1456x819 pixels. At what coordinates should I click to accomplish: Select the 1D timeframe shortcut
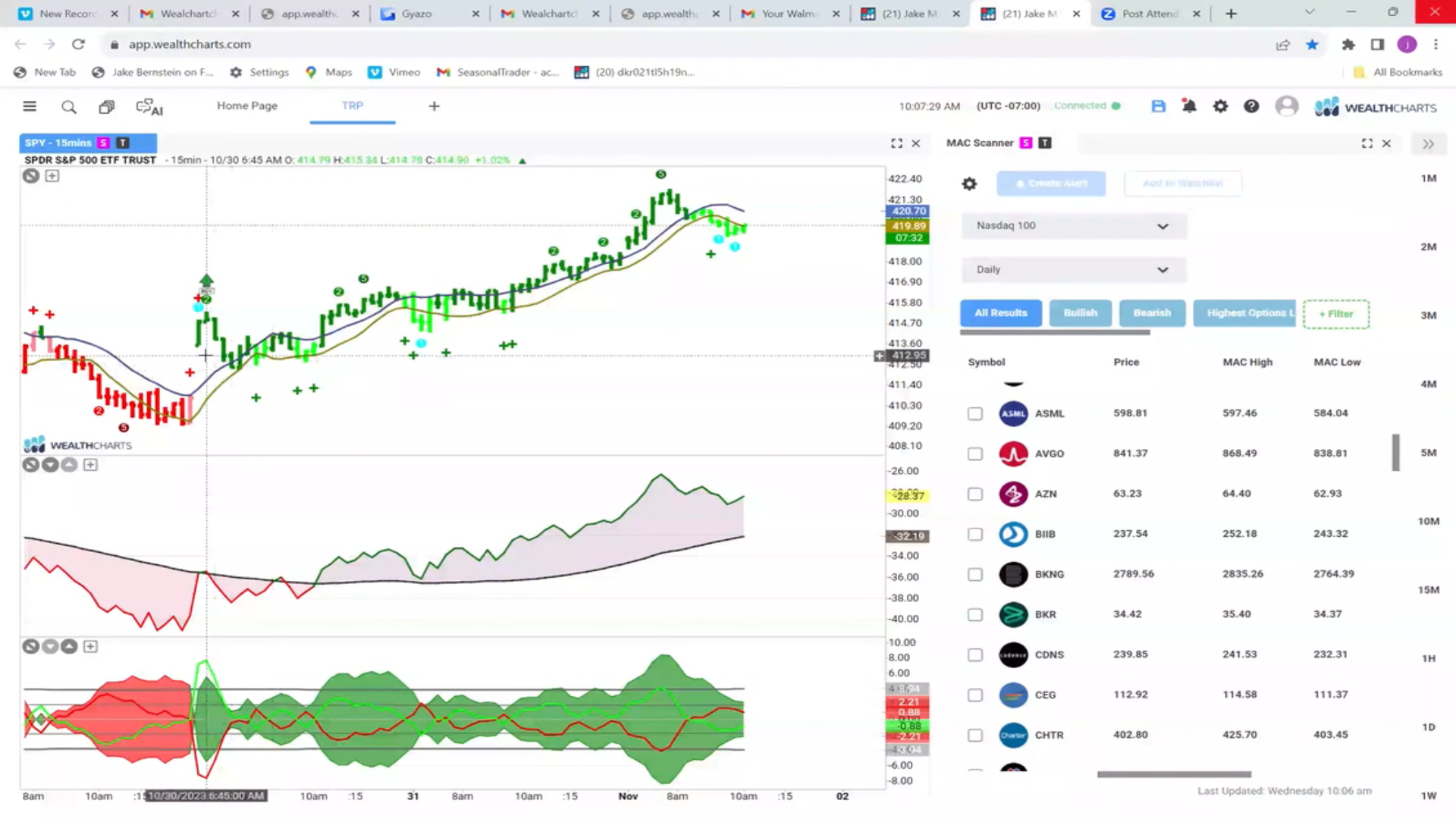[1429, 727]
